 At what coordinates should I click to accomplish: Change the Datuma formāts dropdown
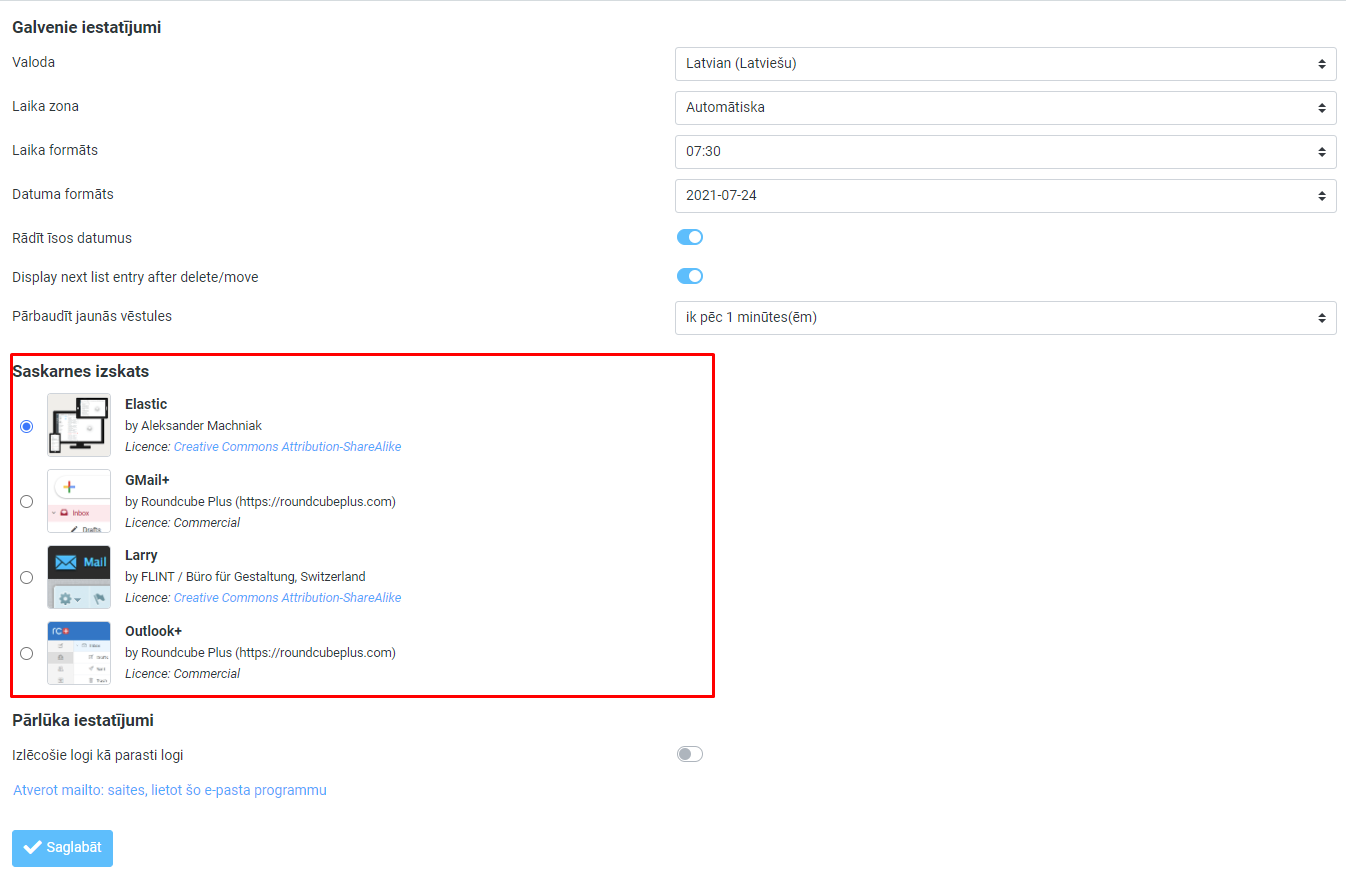coord(1005,195)
